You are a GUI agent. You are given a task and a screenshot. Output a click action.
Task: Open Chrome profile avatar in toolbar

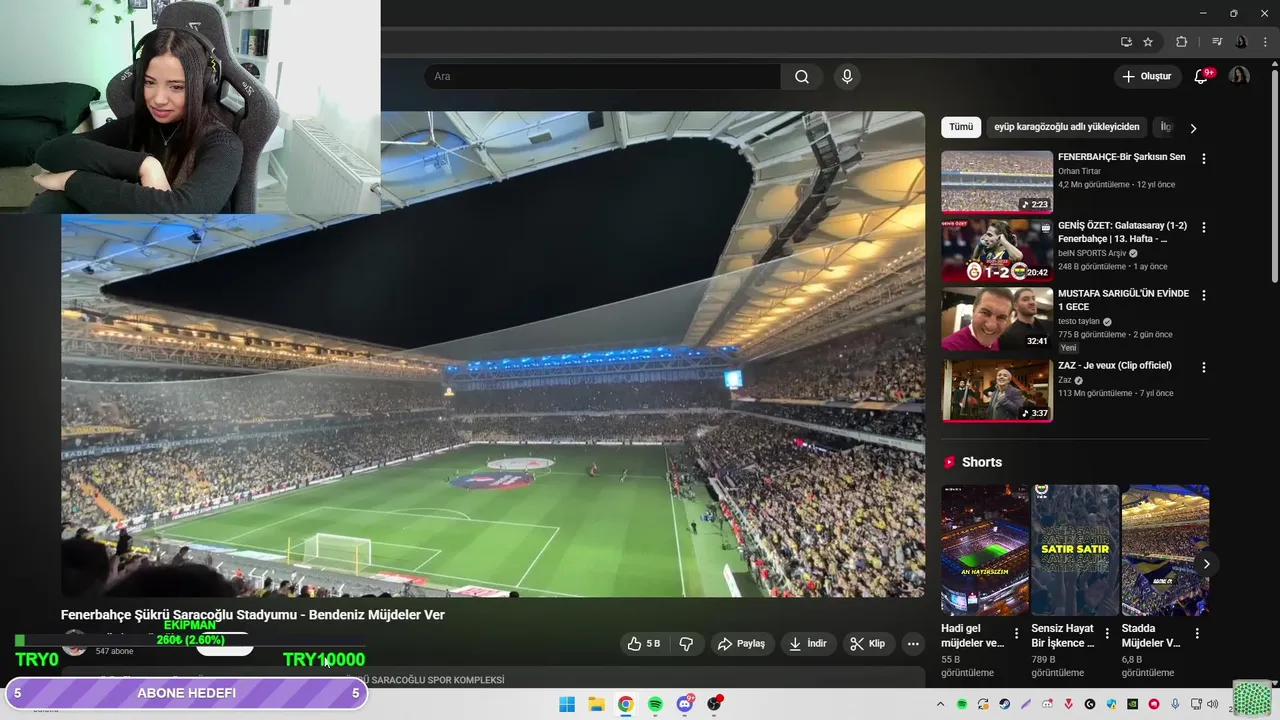pos(1241,42)
